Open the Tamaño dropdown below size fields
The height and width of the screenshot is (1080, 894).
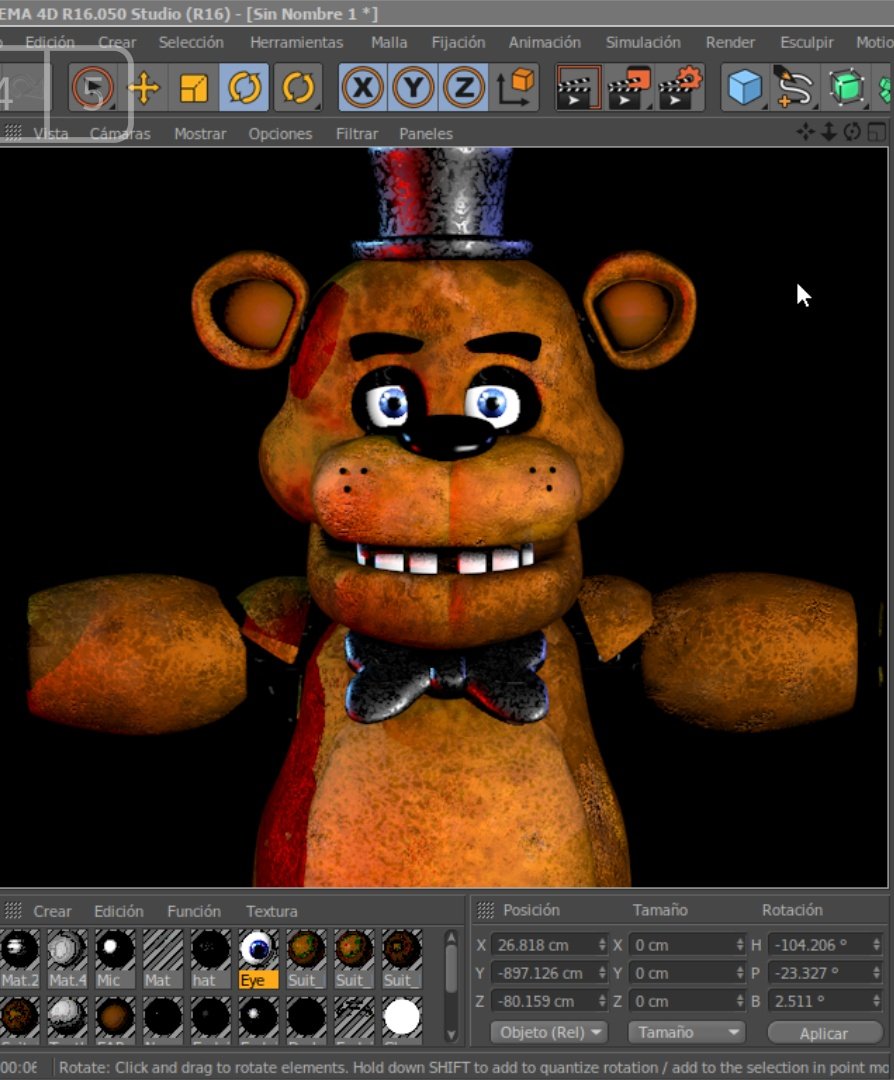(687, 1032)
